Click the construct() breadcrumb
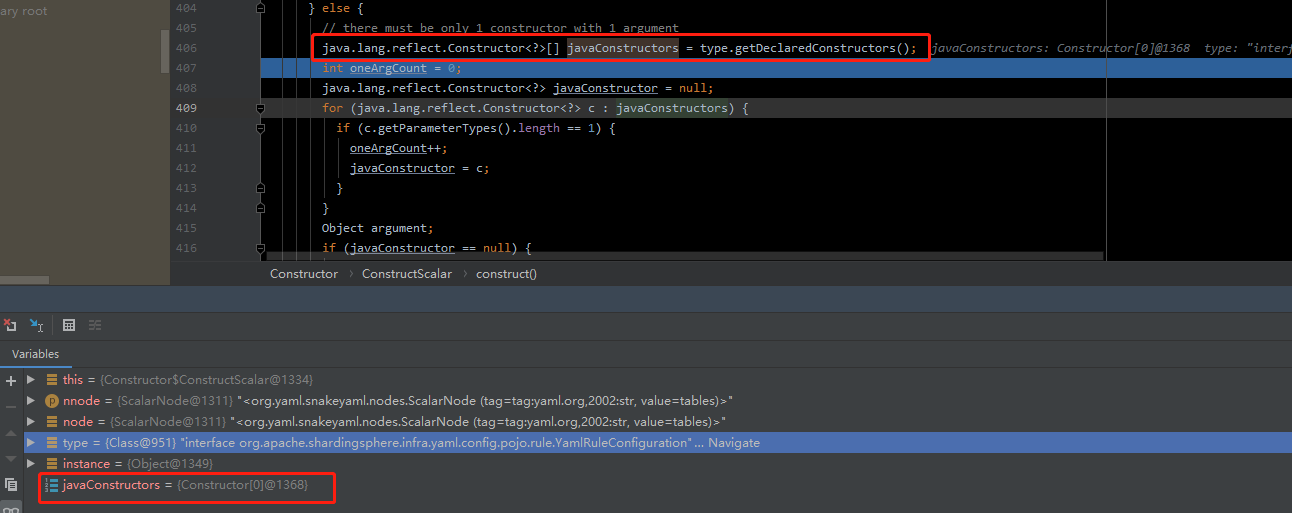Image resolution: width=1292 pixels, height=513 pixels. click(x=506, y=273)
